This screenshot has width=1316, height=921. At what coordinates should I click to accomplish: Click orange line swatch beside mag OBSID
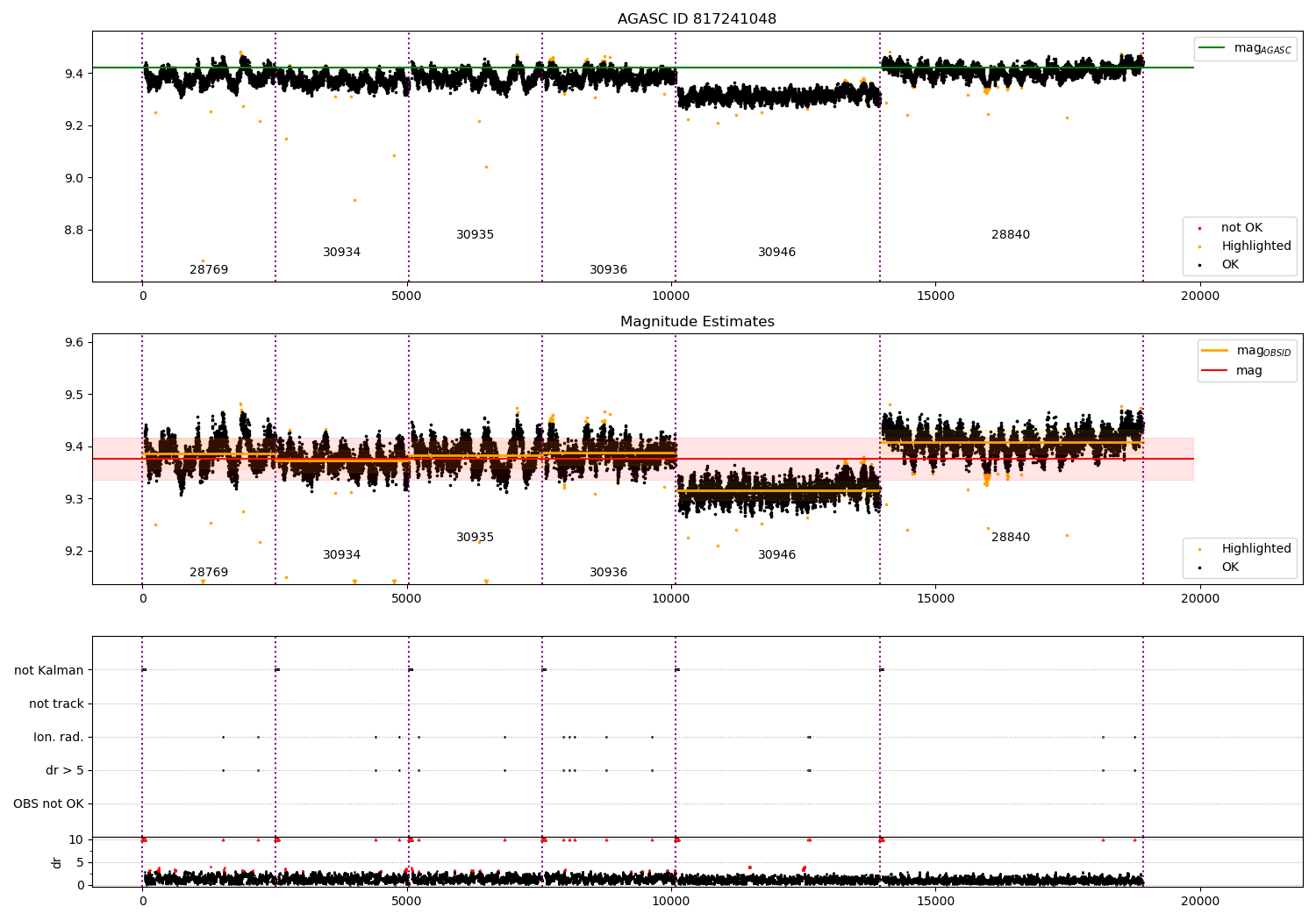click(x=1215, y=351)
